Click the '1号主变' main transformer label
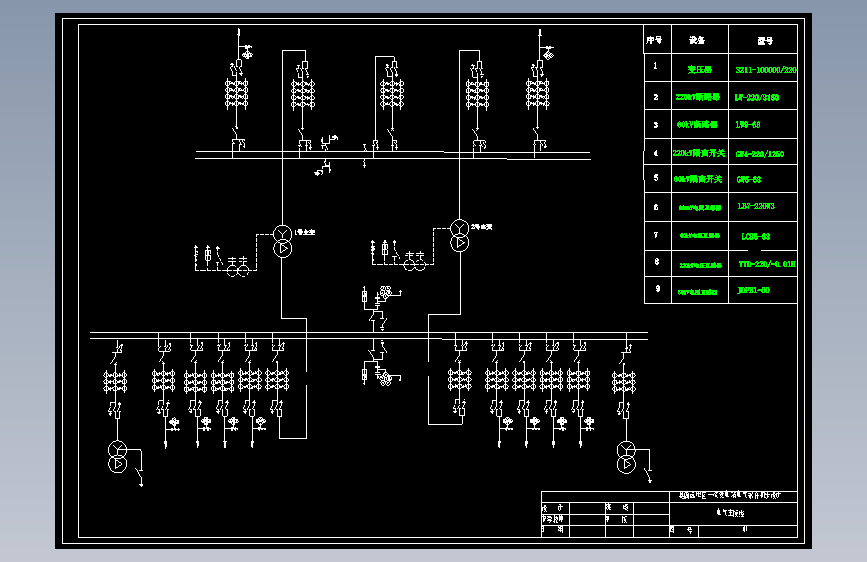 click(305, 232)
